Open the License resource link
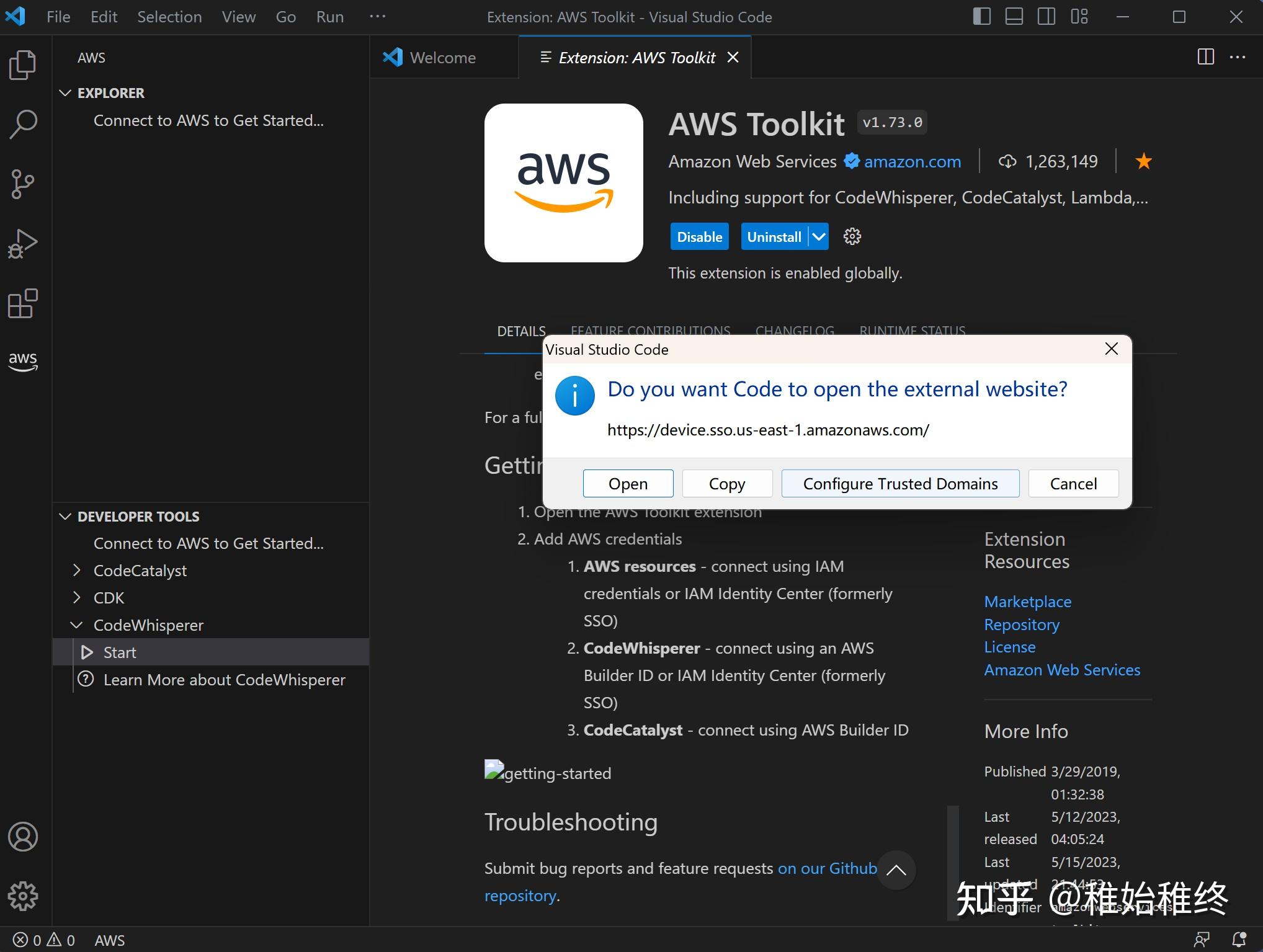This screenshot has width=1263, height=952. coord(1009,647)
